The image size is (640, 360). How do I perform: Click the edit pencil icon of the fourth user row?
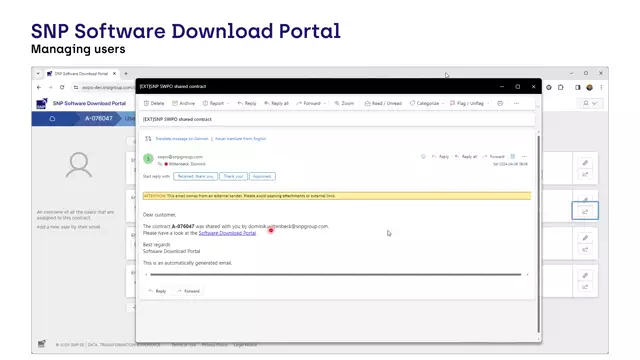tap(585, 276)
